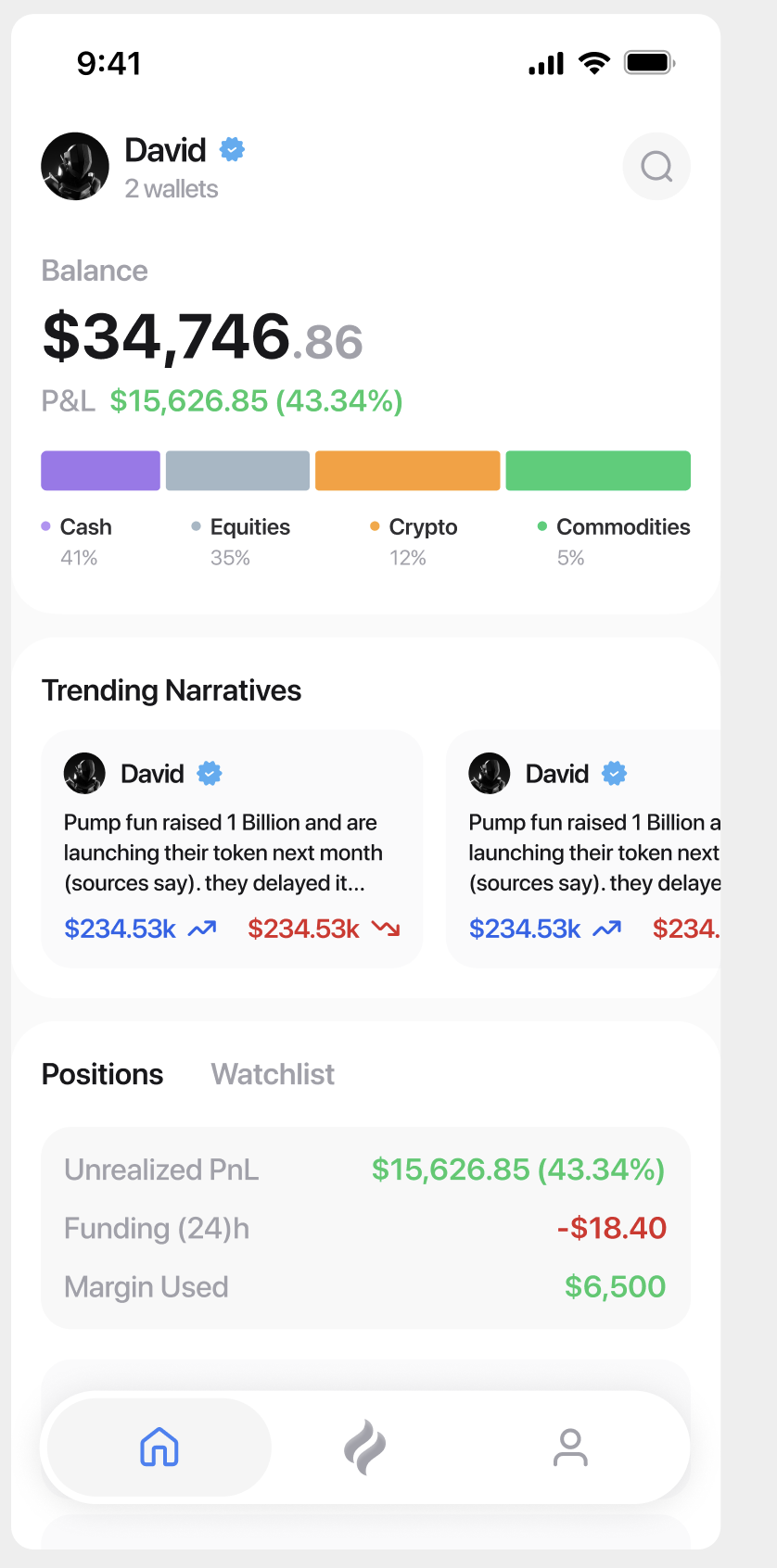Switch to the Watchlist tab
This screenshot has height=1568, width=777.
pos(273,1074)
